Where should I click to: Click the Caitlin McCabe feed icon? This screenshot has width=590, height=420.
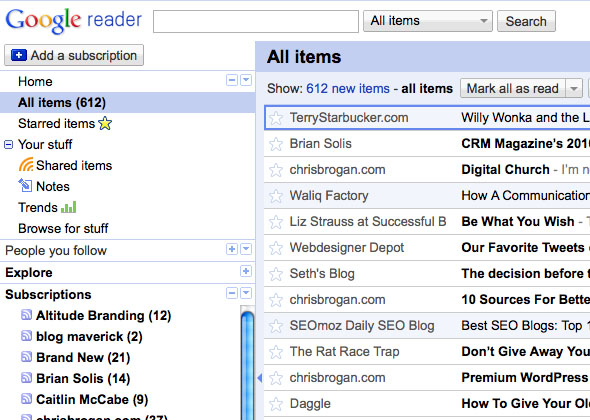pyautogui.click(x=26, y=398)
